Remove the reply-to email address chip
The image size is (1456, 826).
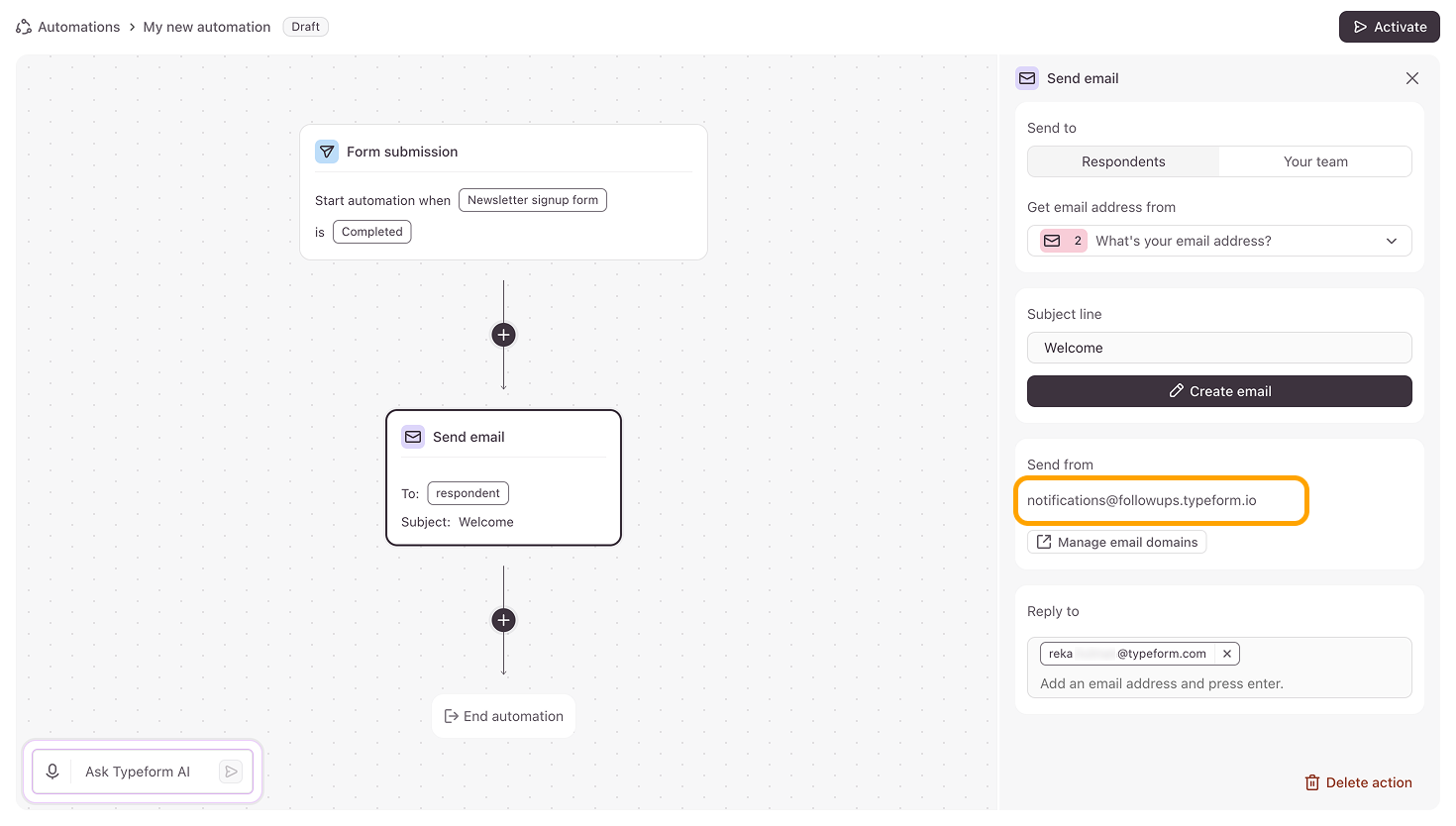pos(1227,654)
